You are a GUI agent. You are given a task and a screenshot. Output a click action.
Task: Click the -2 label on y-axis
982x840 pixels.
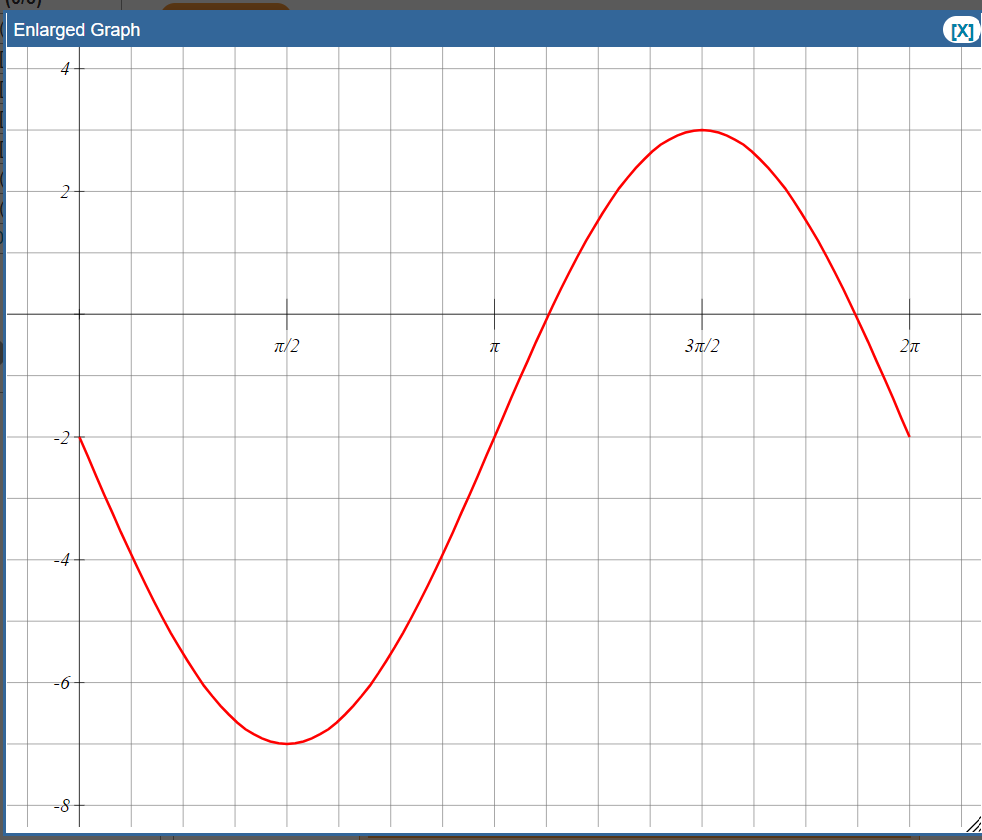point(61,435)
